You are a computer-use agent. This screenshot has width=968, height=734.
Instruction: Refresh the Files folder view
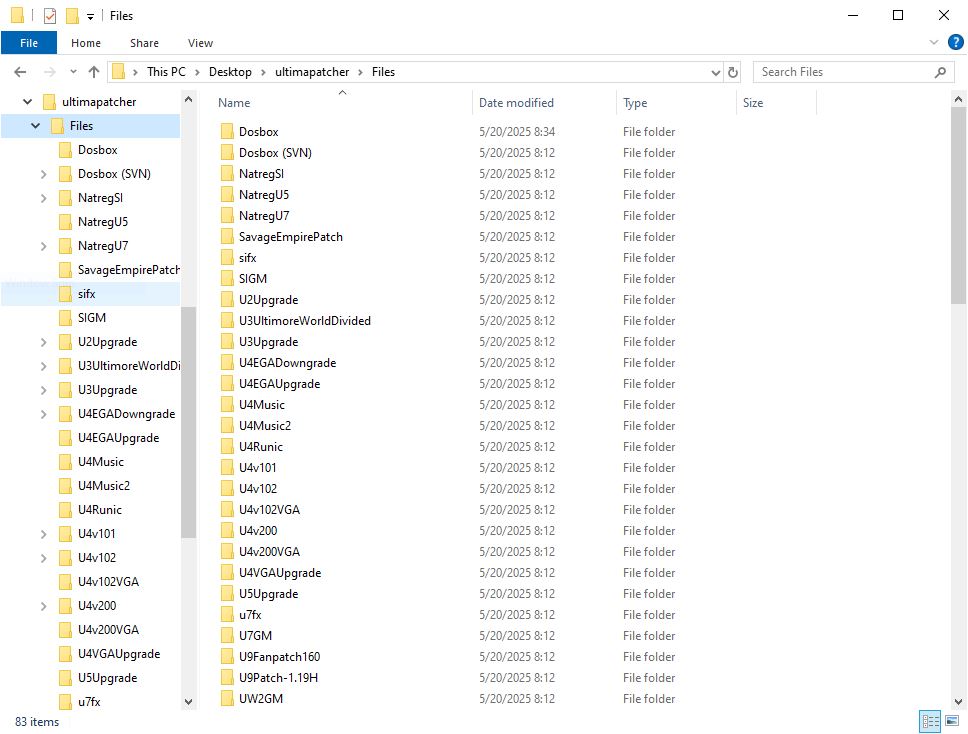[733, 72]
